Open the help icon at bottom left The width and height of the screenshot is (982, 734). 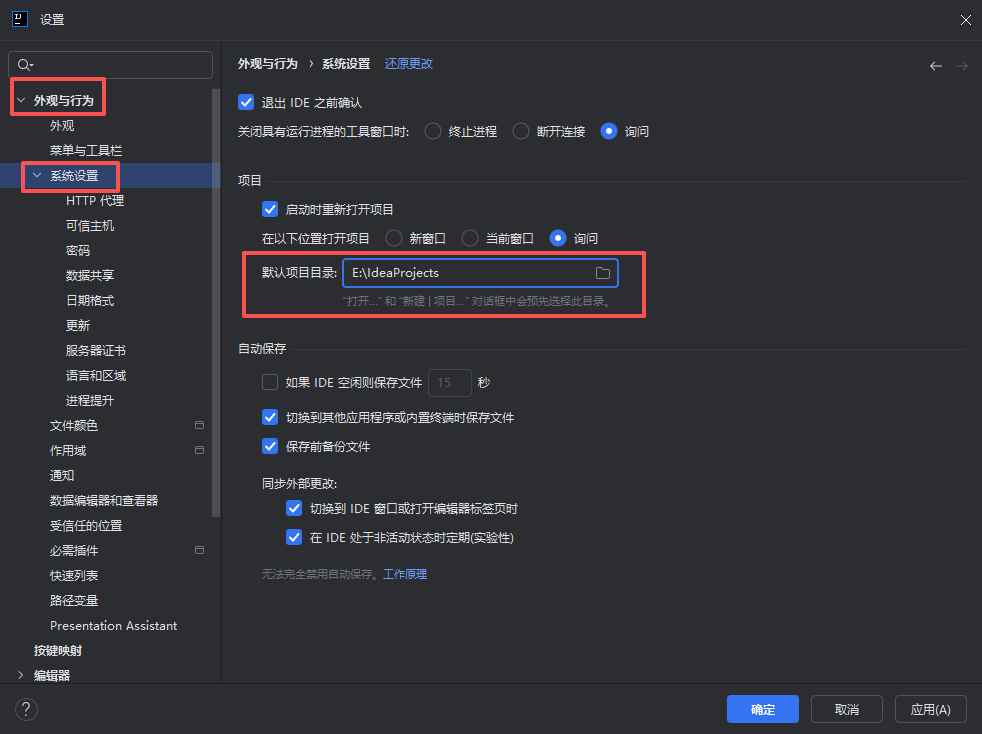(26, 709)
